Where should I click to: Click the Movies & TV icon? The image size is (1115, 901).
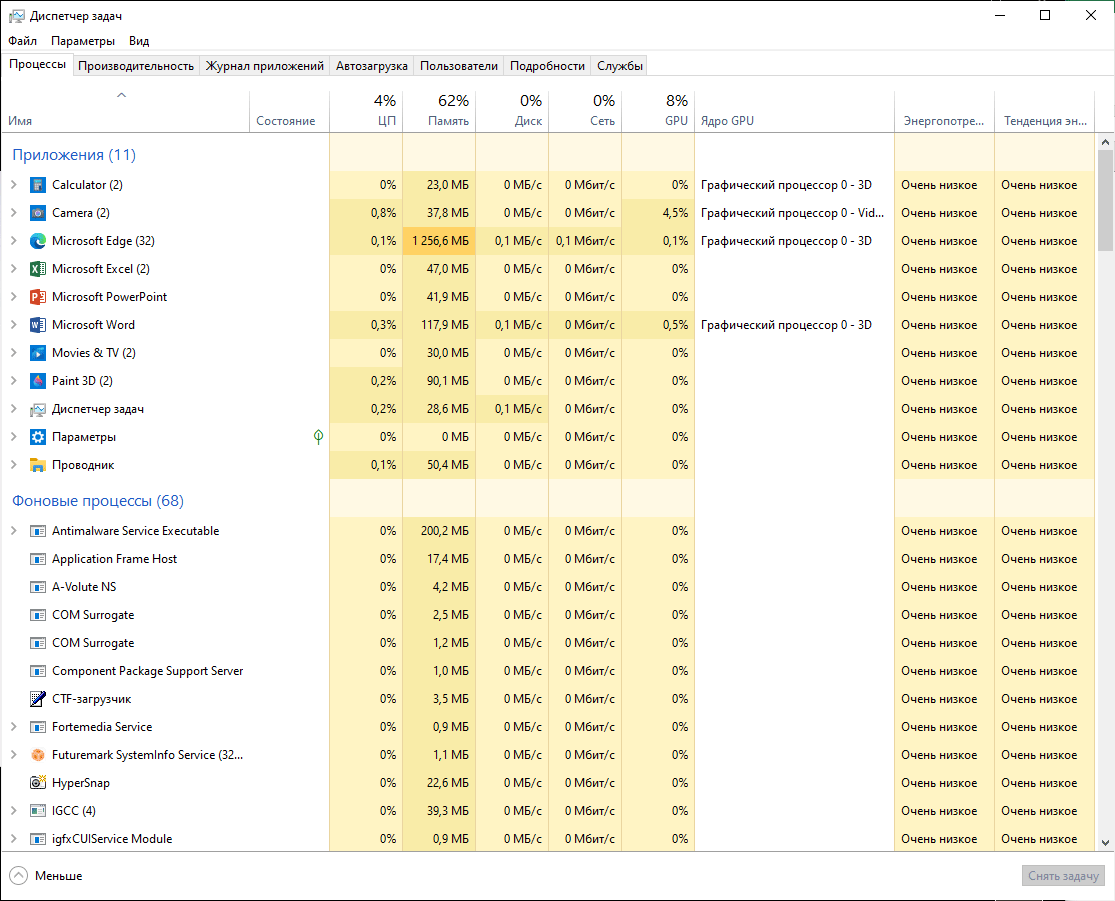click(x=38, y=353)
